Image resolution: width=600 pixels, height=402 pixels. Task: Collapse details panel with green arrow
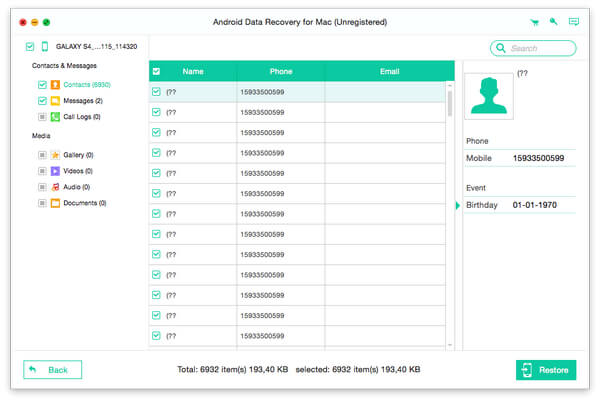458,205
